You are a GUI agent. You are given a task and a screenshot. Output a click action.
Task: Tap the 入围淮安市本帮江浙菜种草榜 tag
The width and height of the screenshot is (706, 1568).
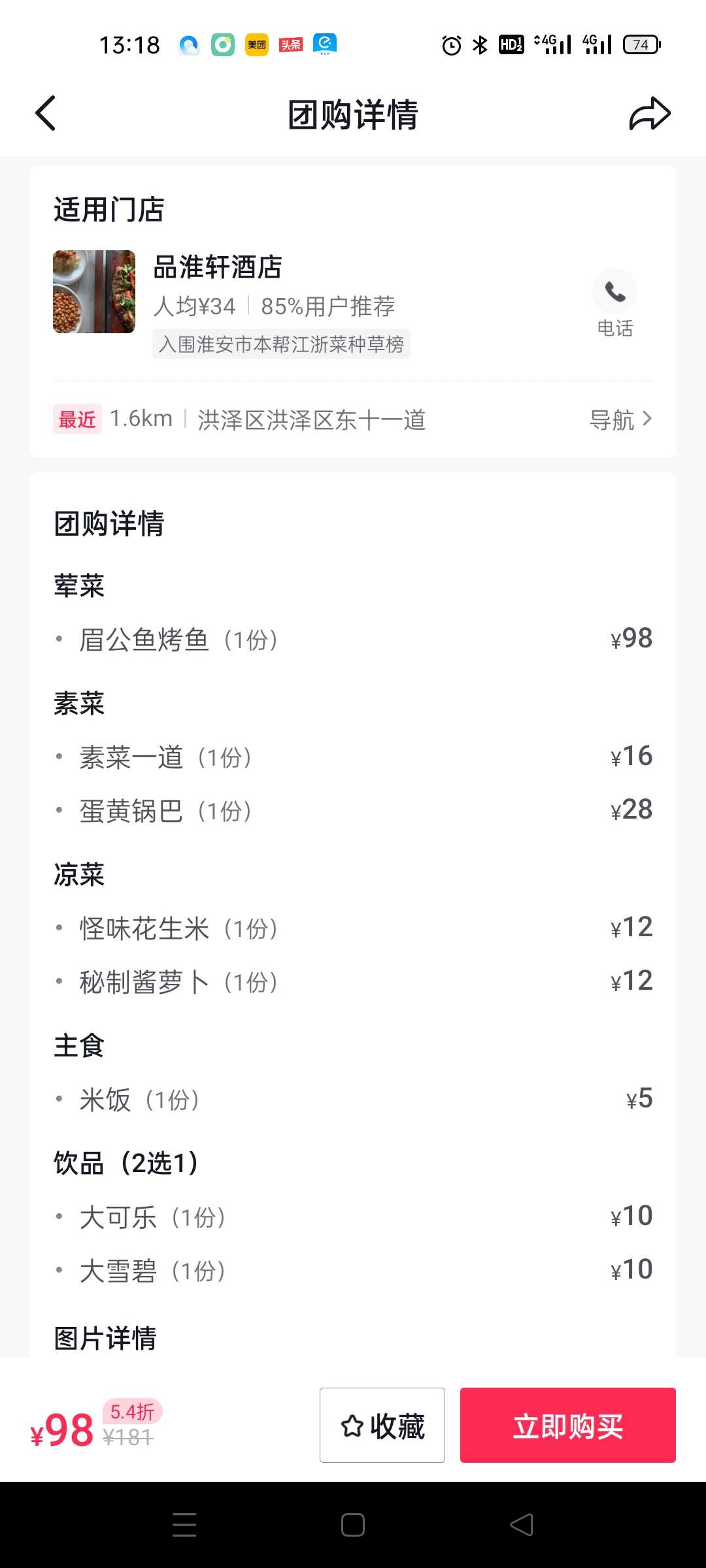click(x=281, y=344)
